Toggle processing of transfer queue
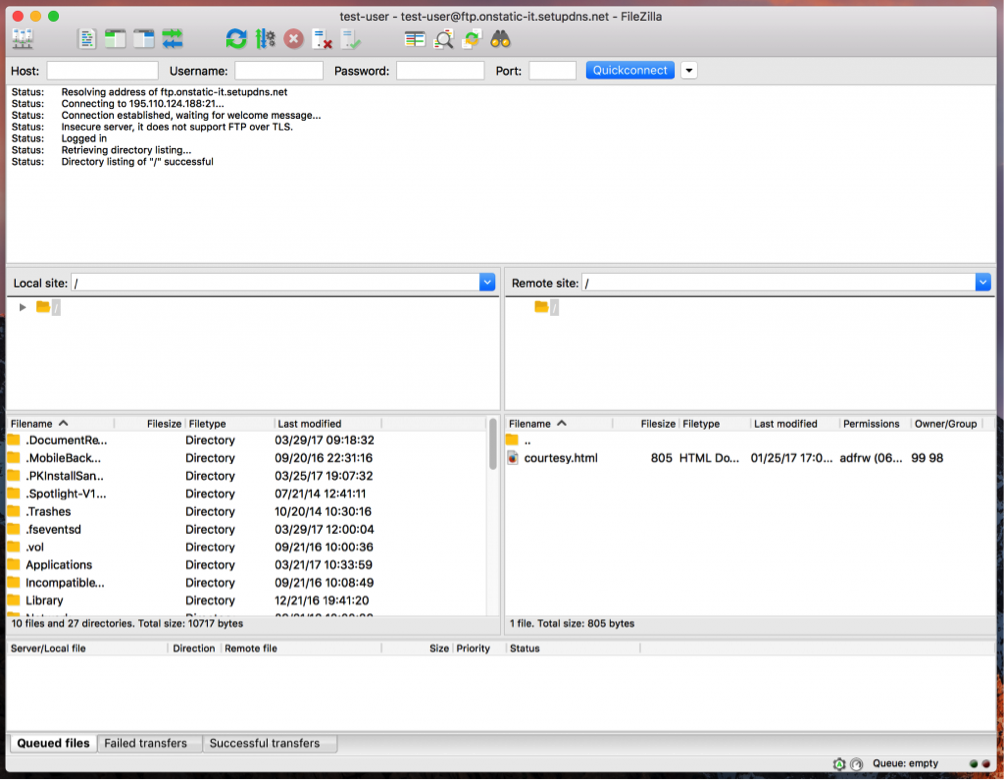Viewport: 1004px width, 780px height. click(x=265, y=39)
